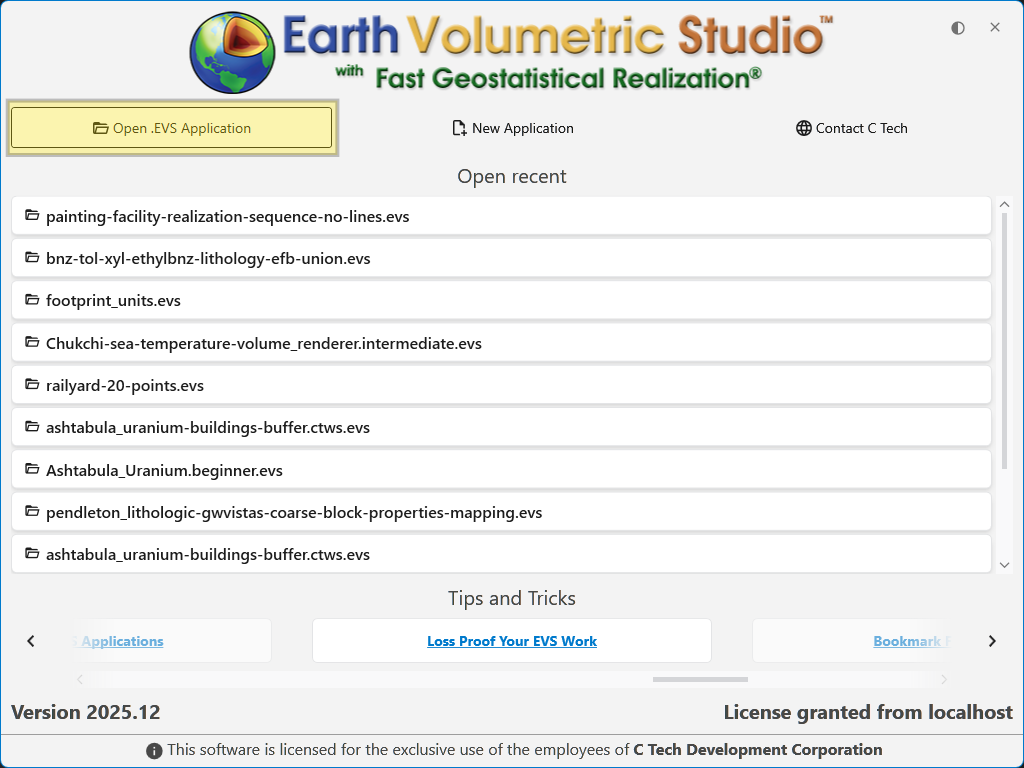Go to next tip with right chevron
The image size is (1024, 768).
992,641
